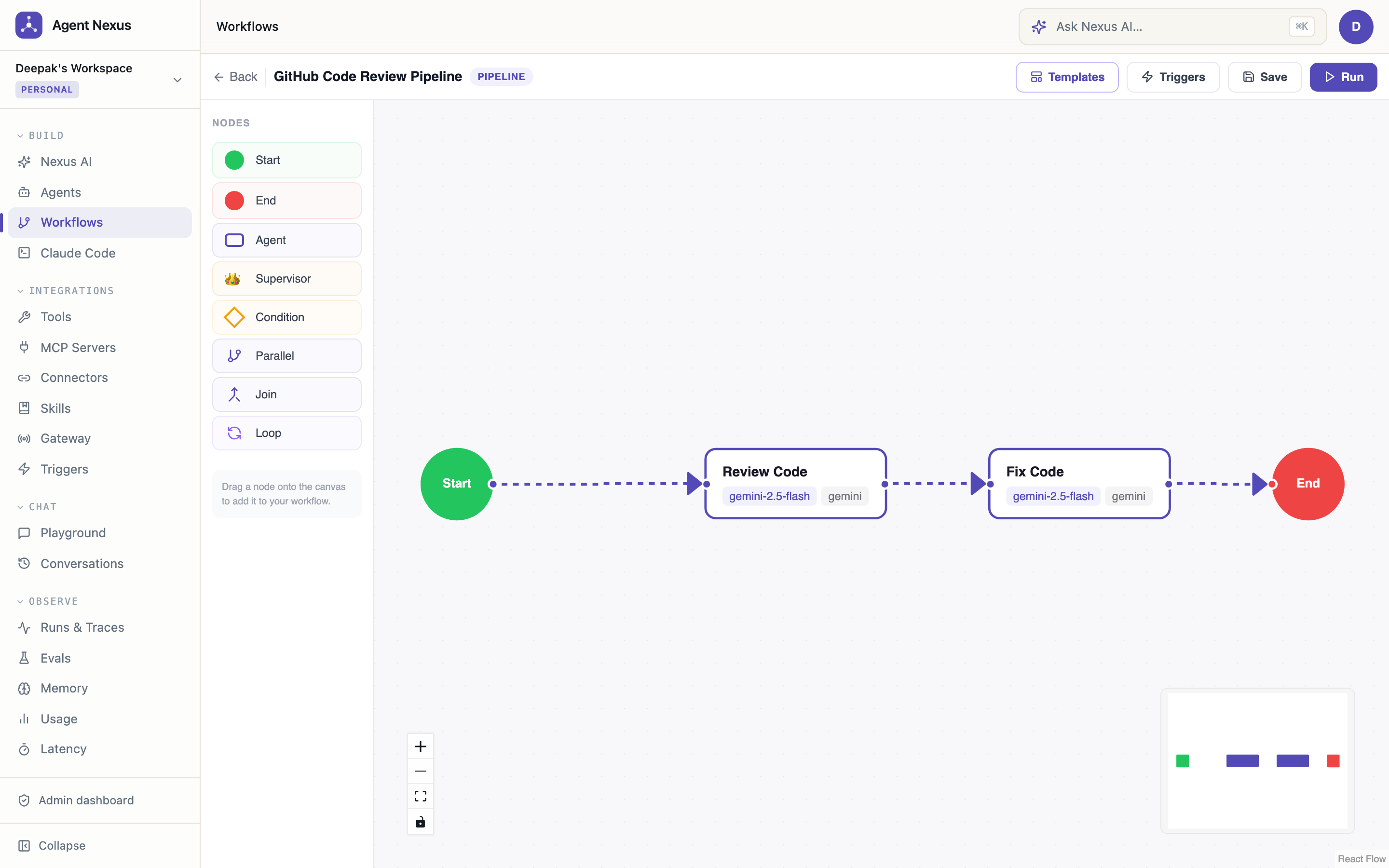Select the Agent node in palette

click(286, 240)
